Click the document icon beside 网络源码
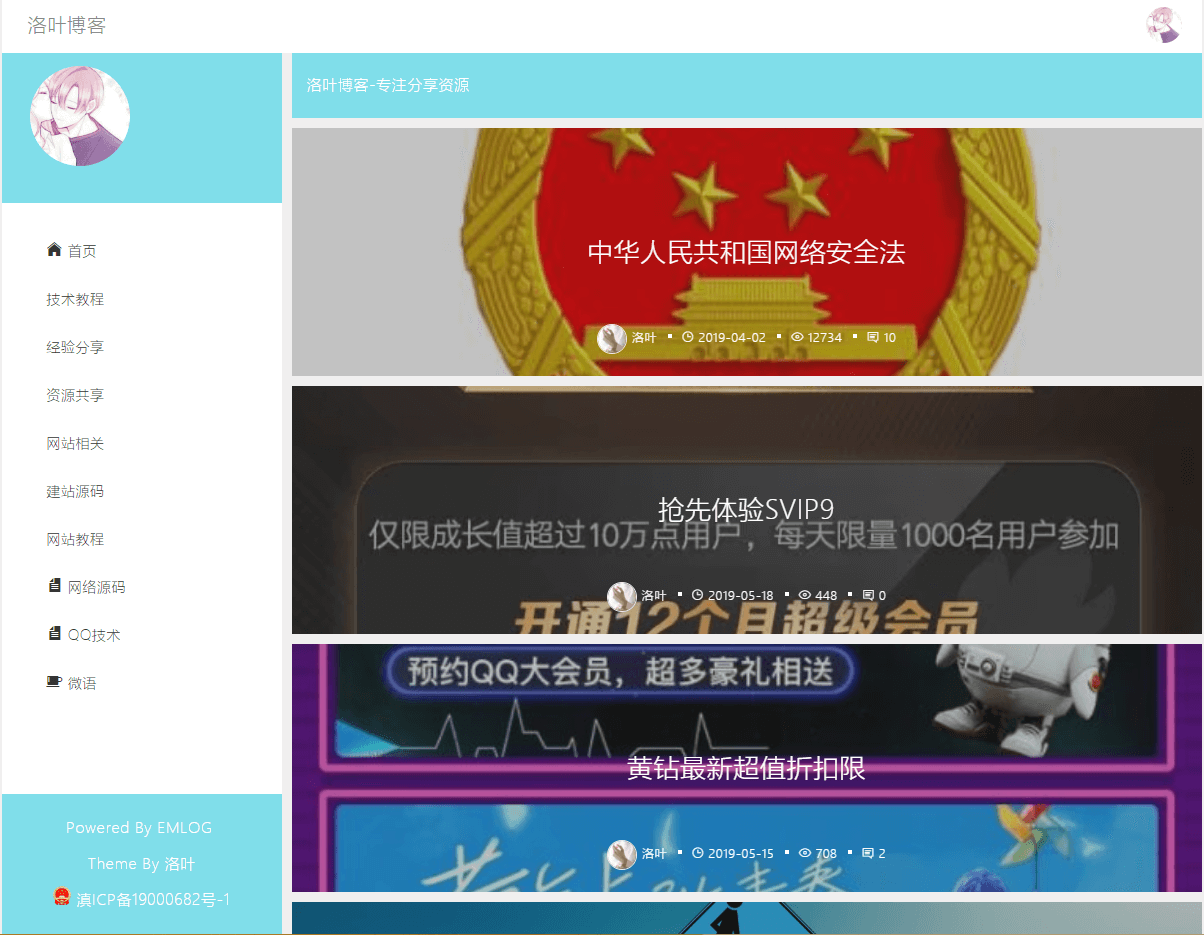Image resolution: width=1204 pixels, height=935 pixels. [54, 586]
